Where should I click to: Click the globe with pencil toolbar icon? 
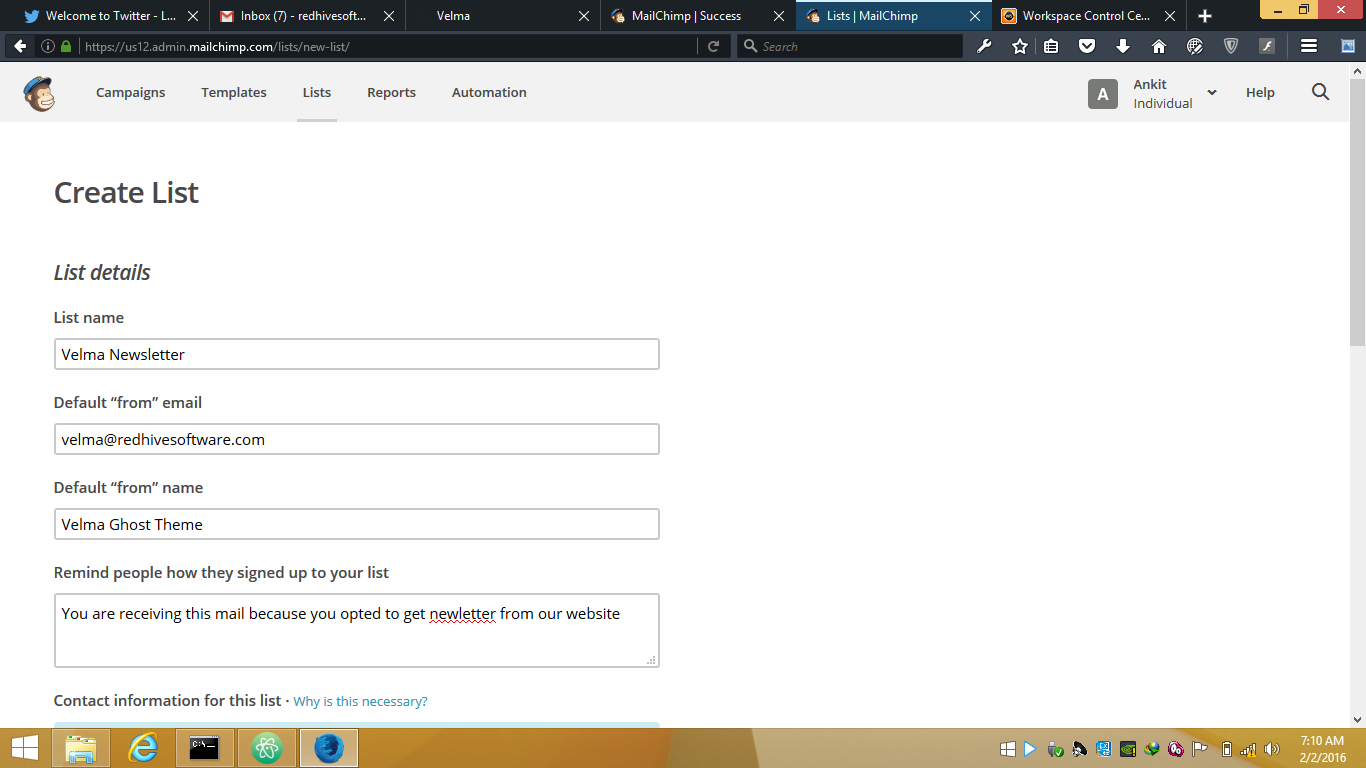(x=1195, y=46)
